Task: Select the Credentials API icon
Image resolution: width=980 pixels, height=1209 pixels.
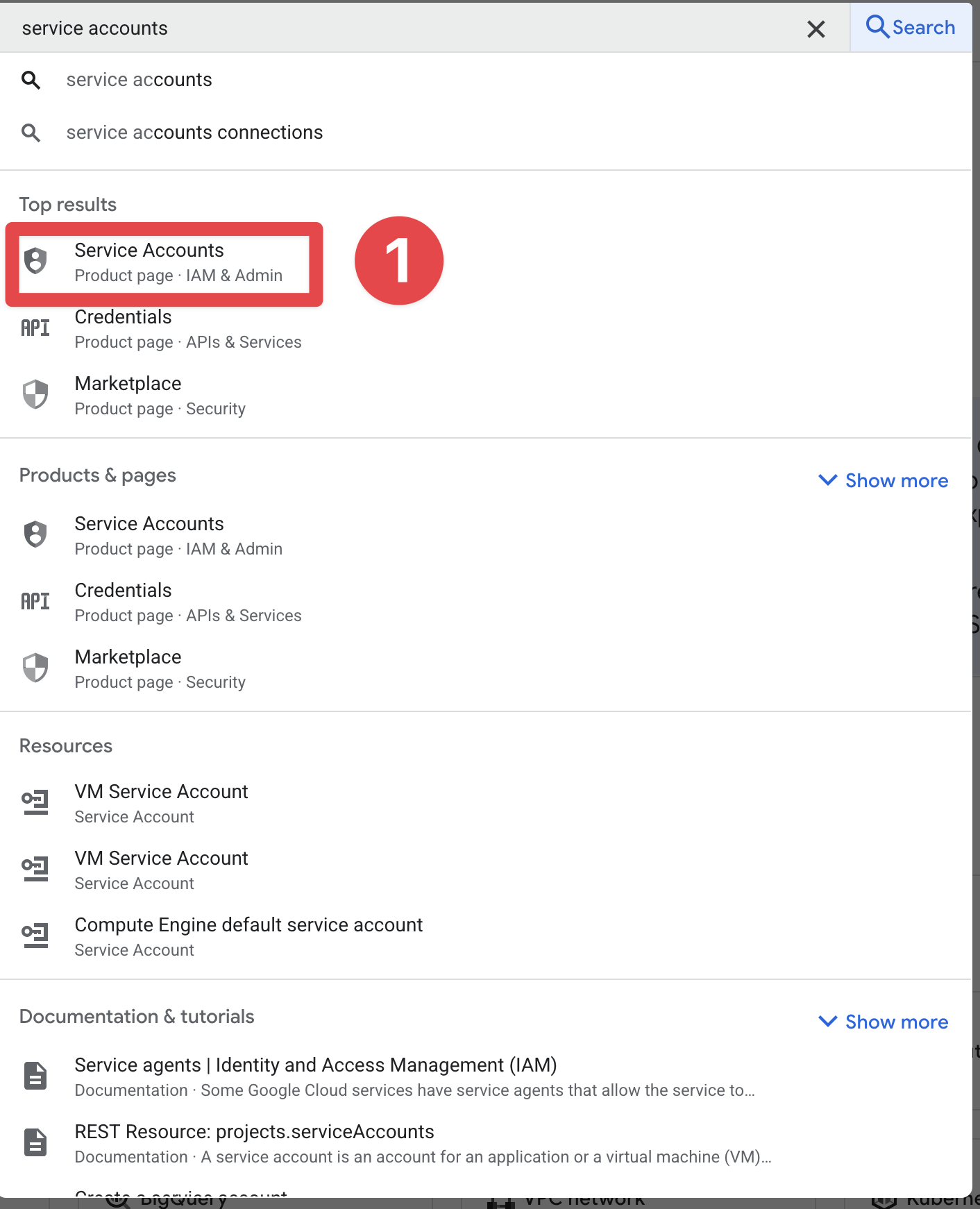Action: pyautogui.click(x=35, y=327)
